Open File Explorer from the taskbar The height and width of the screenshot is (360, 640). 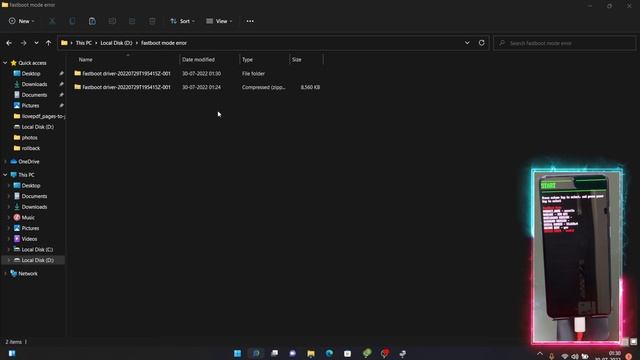pyautogui.click(x=311, y=353)
